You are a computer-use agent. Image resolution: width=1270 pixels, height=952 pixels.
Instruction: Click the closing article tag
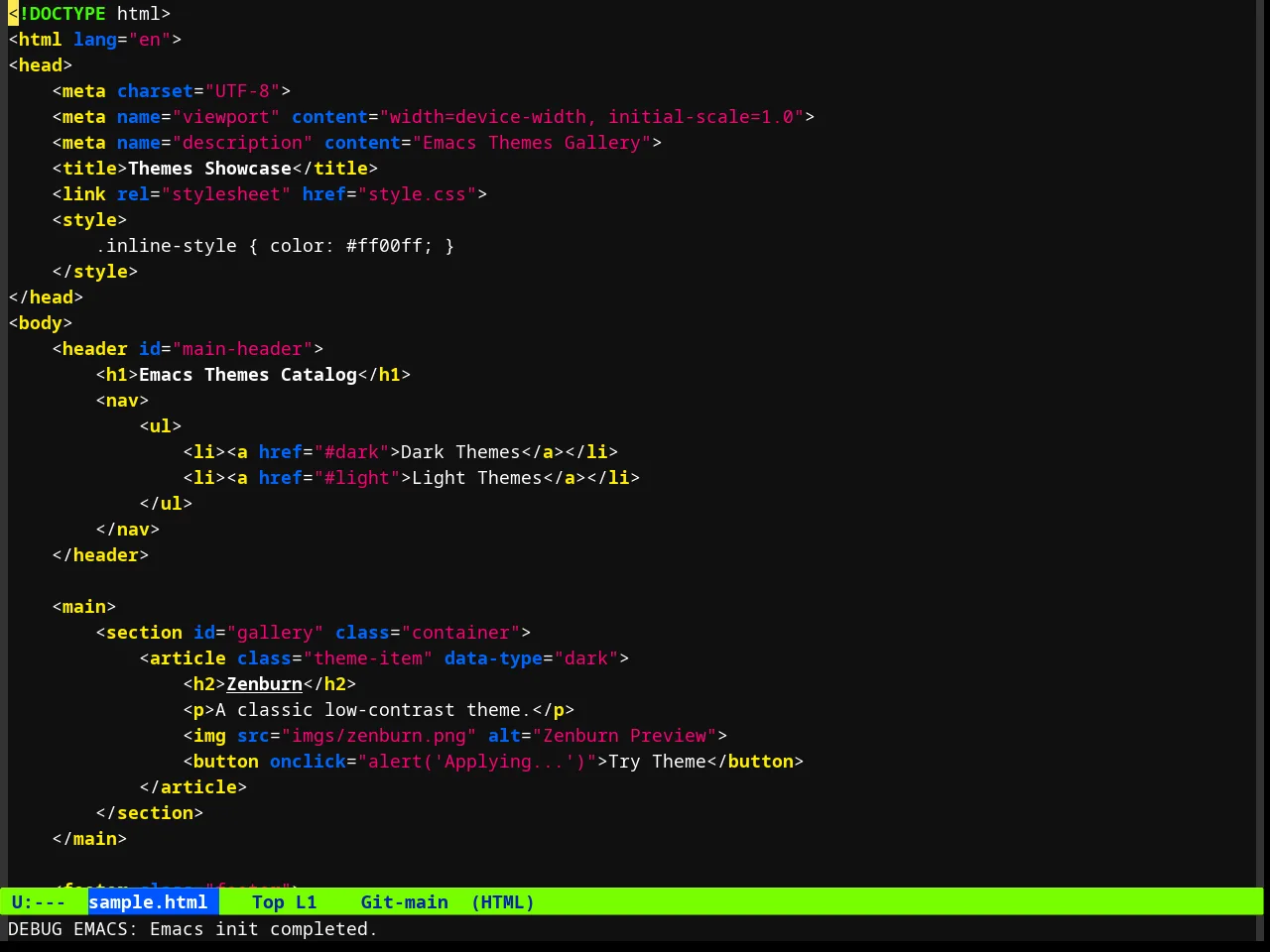(193, 787)
